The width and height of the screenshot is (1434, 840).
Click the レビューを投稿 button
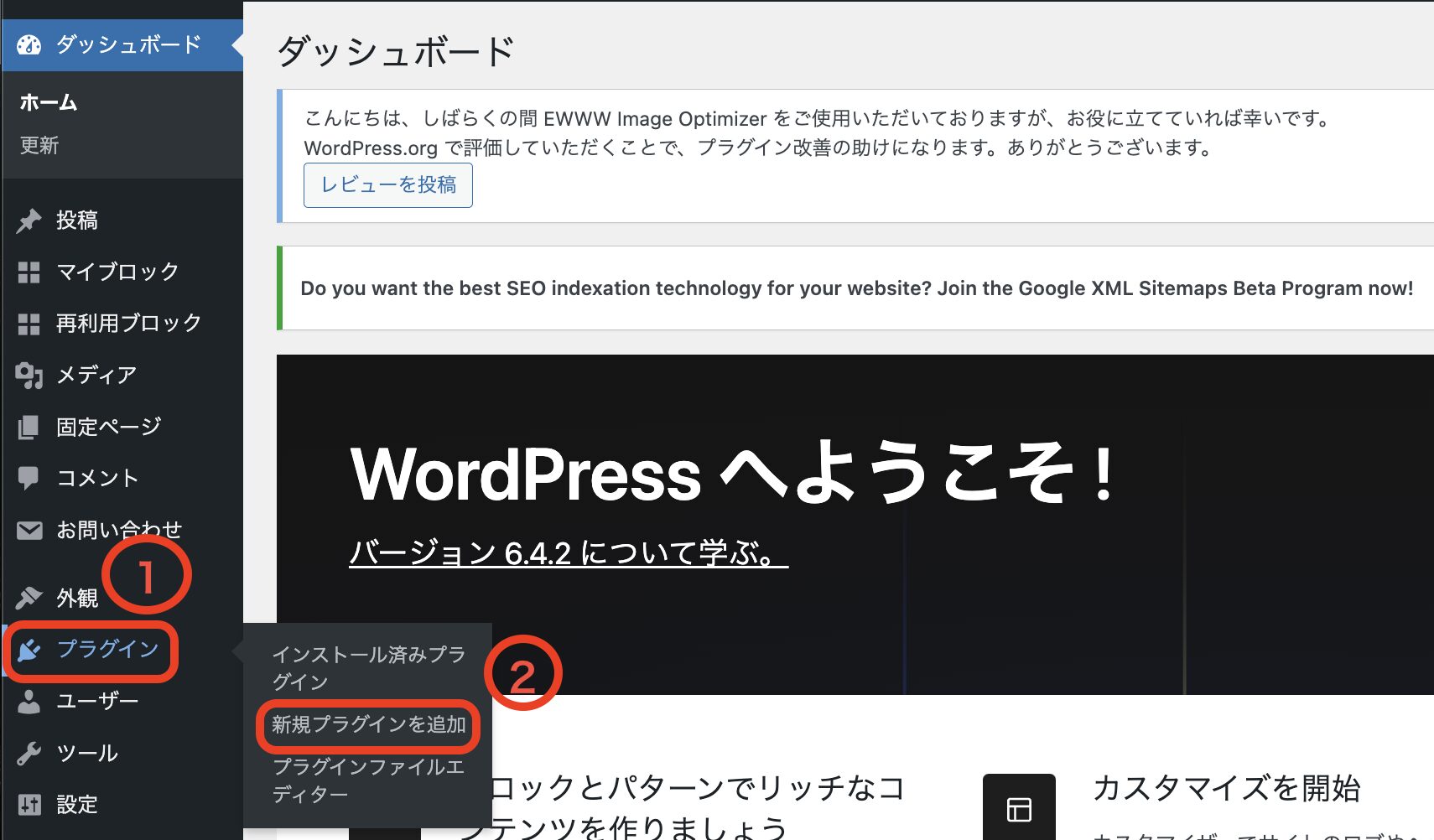pyautogui.click(x=388, y=185)
